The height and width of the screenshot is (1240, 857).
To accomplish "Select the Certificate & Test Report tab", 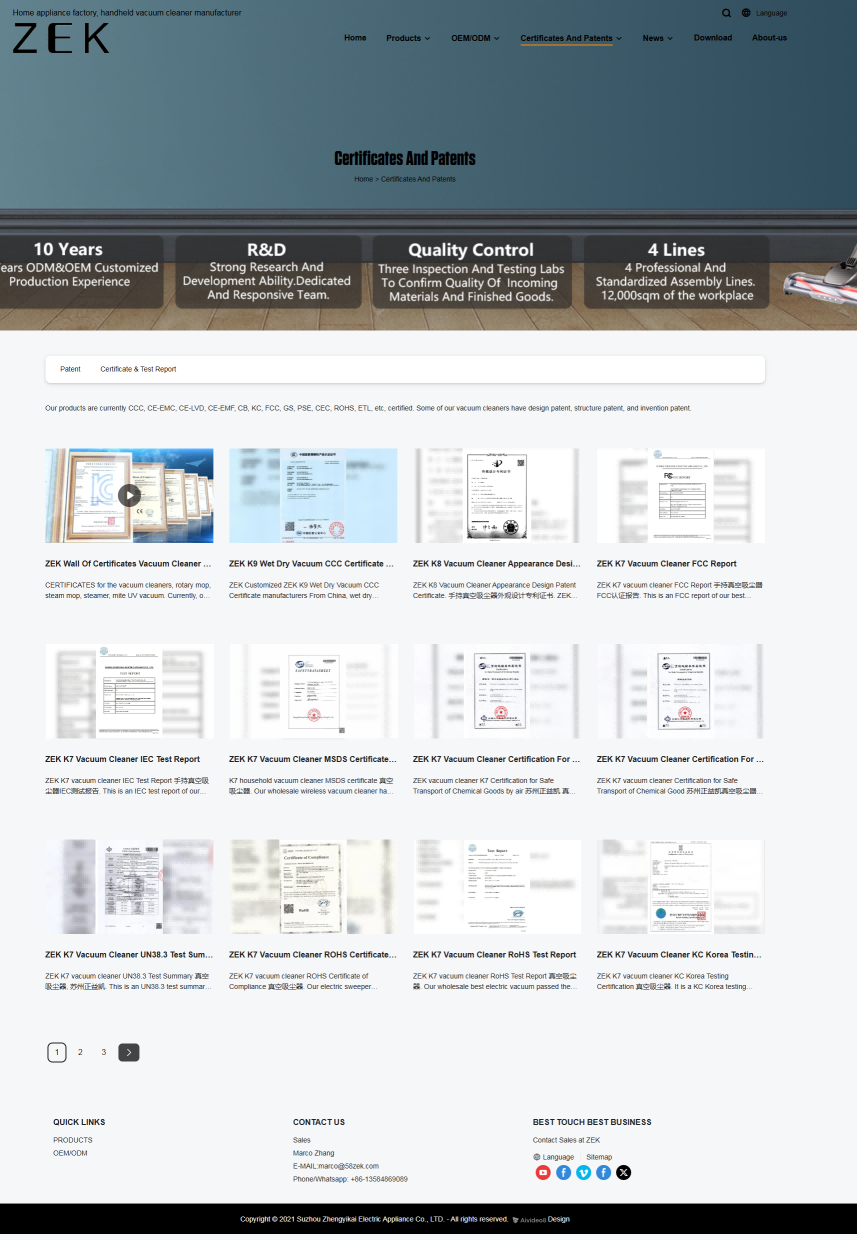I will click(138, 369).
